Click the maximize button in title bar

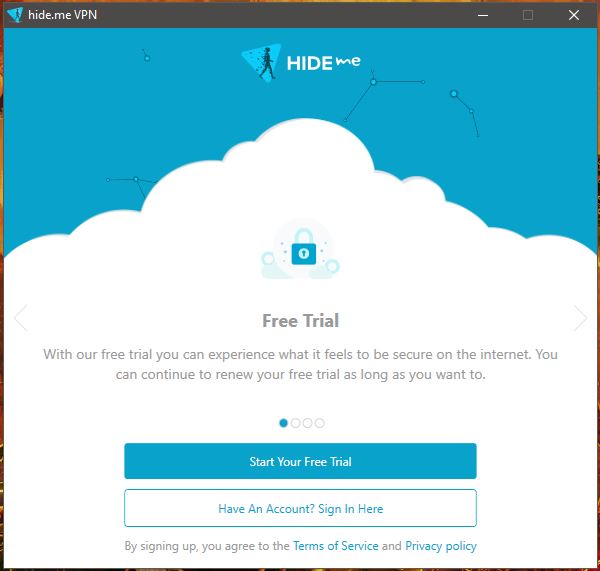click(528, 15)
